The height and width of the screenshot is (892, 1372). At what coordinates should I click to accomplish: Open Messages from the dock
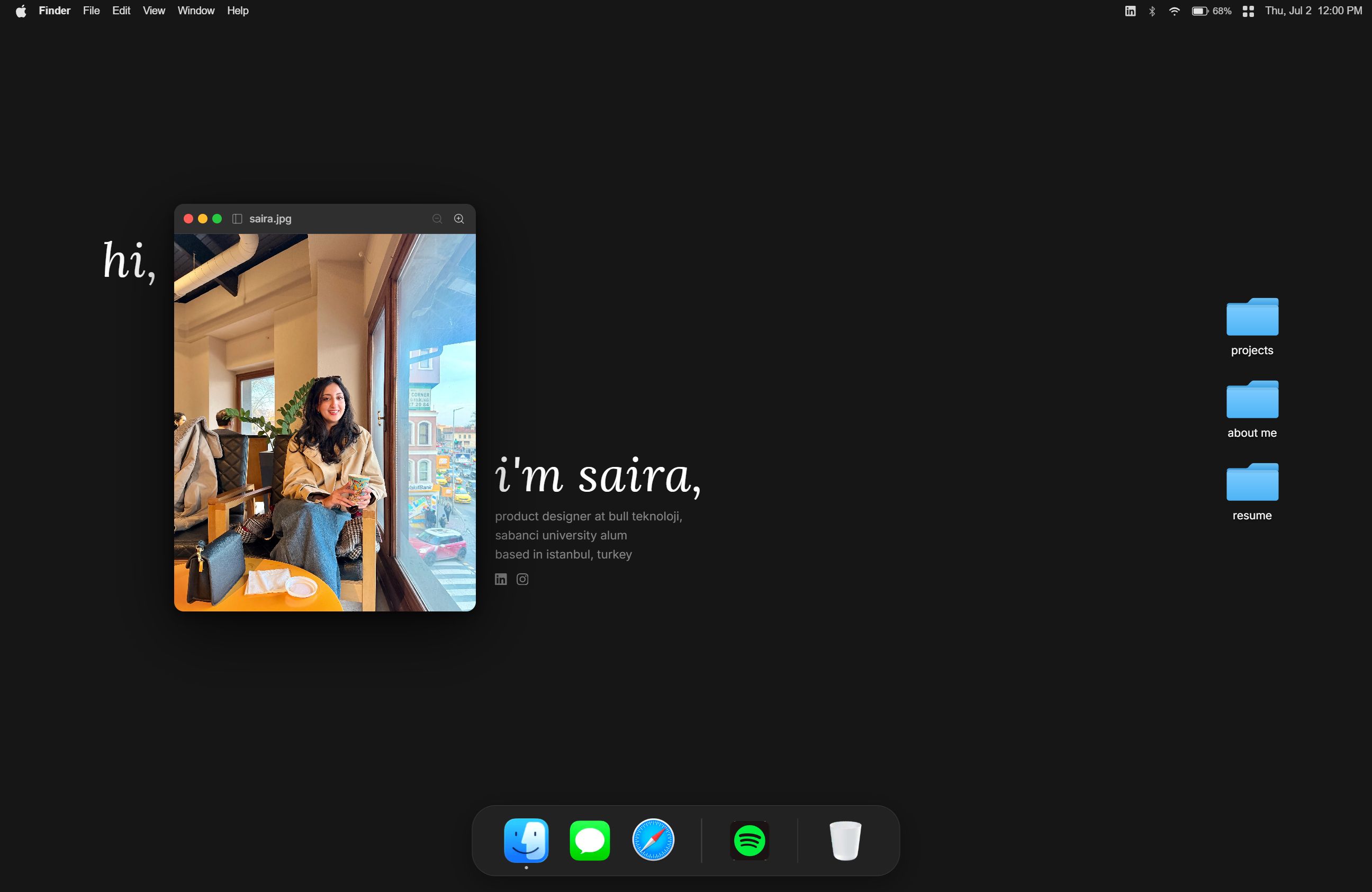(x=590, y=840)
